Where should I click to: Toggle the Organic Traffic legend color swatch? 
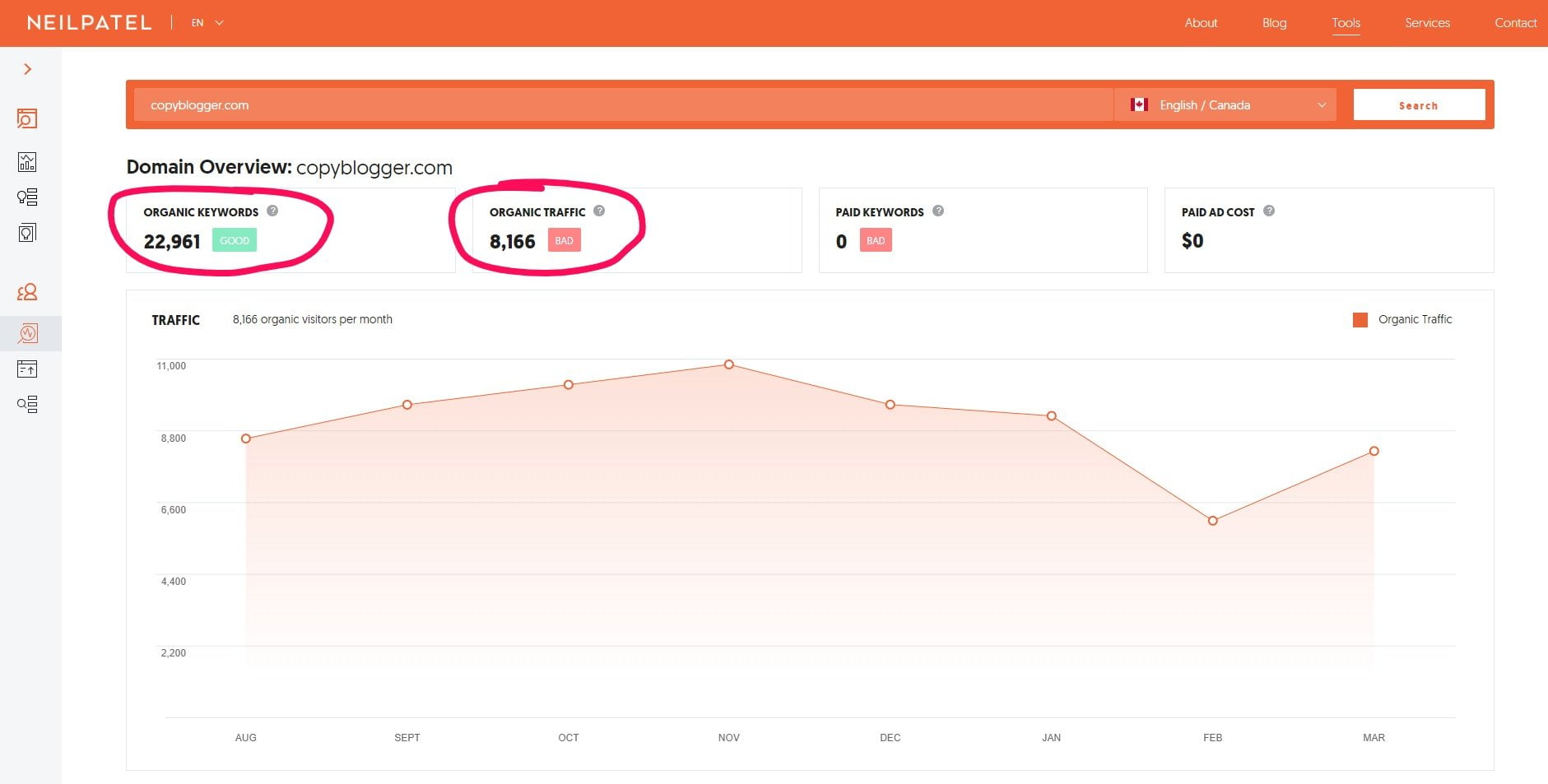pyautogui.click(x=1360, y=320)
